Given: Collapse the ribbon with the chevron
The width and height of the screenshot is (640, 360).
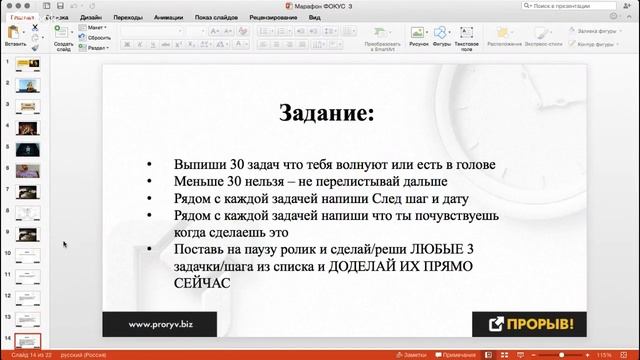Looking at the screenshot, I should pyautogui.click(x=629, y=17).
